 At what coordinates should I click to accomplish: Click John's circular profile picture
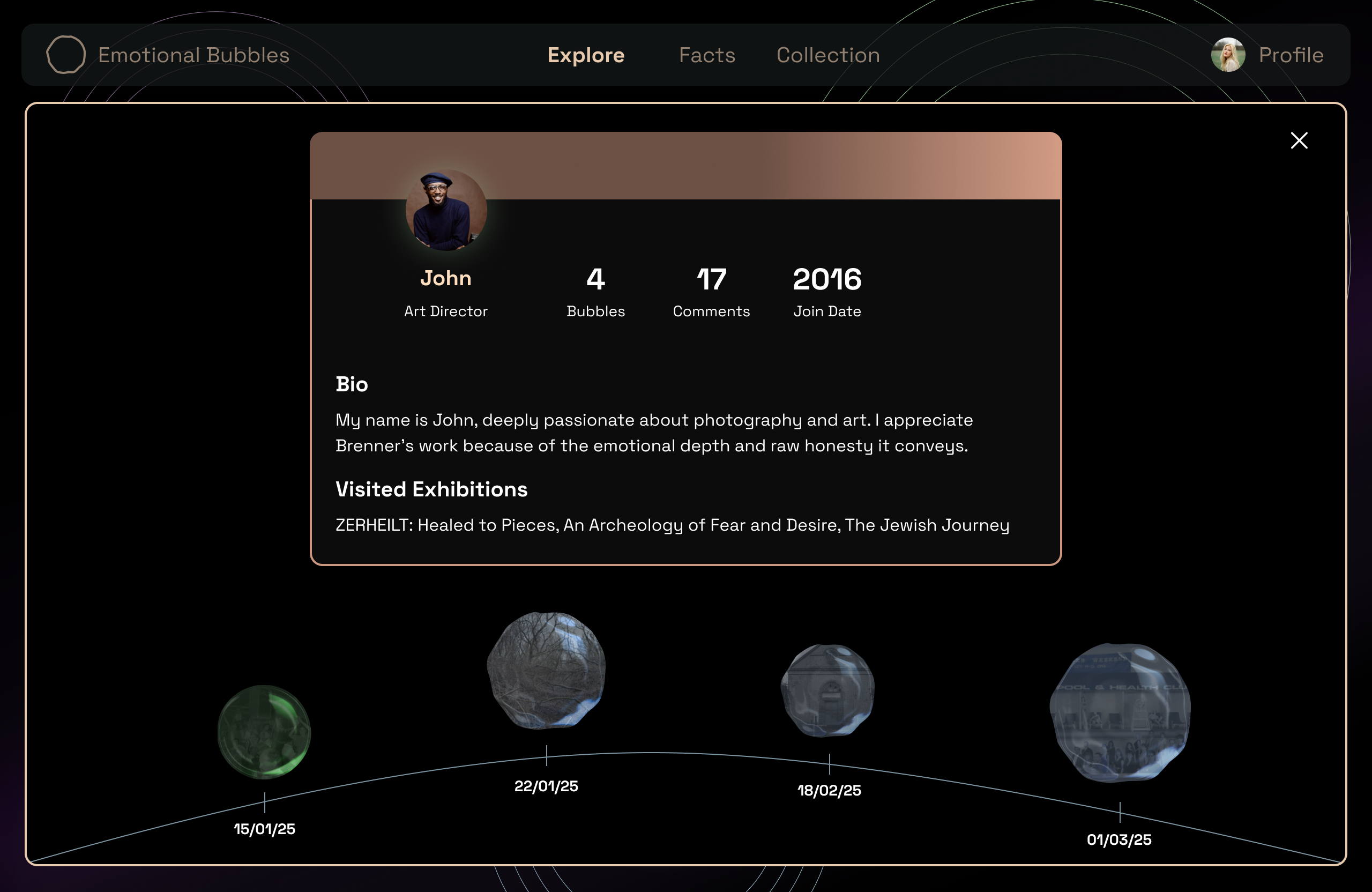(x=446, y=211)
